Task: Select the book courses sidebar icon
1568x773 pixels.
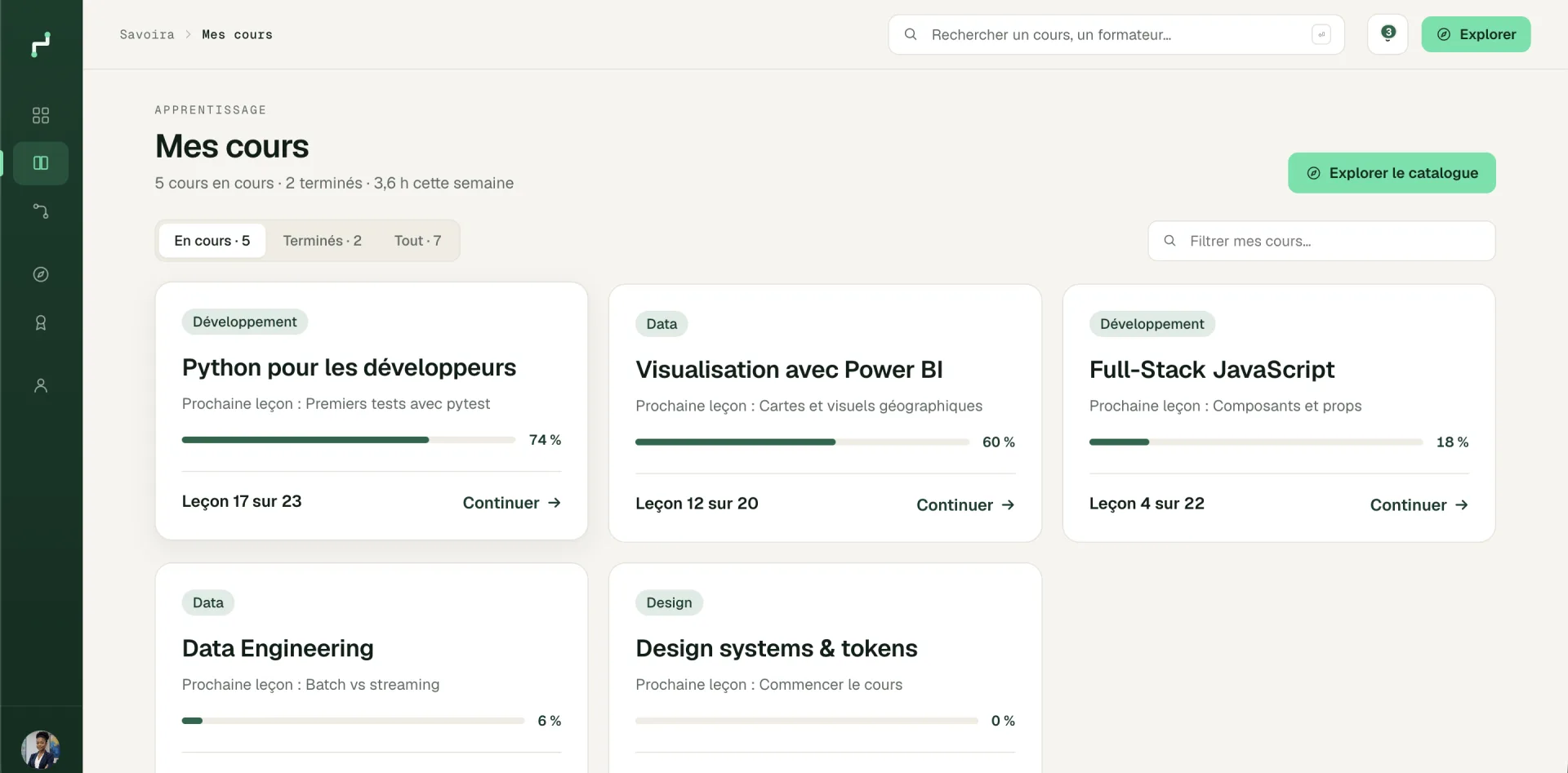Action: [x=41, y=163]
